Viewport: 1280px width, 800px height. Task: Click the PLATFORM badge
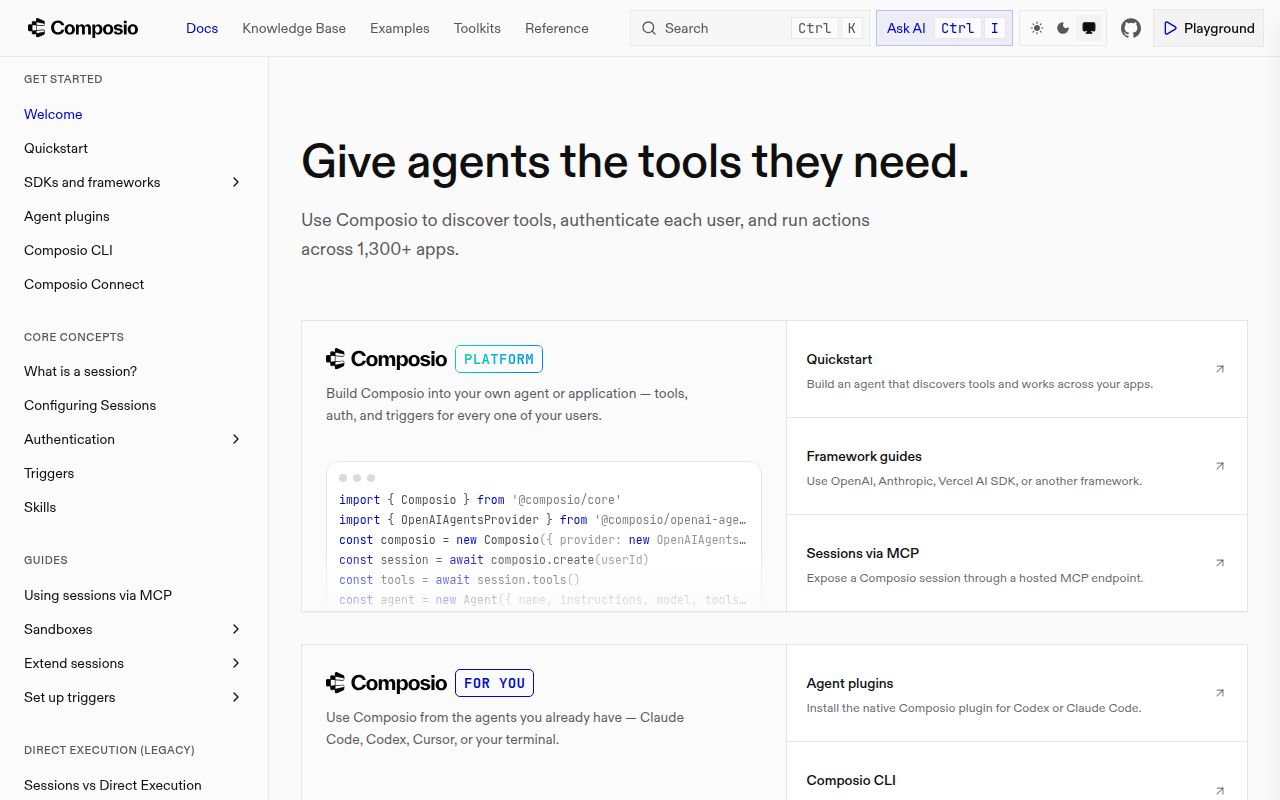tap(499, 359)
